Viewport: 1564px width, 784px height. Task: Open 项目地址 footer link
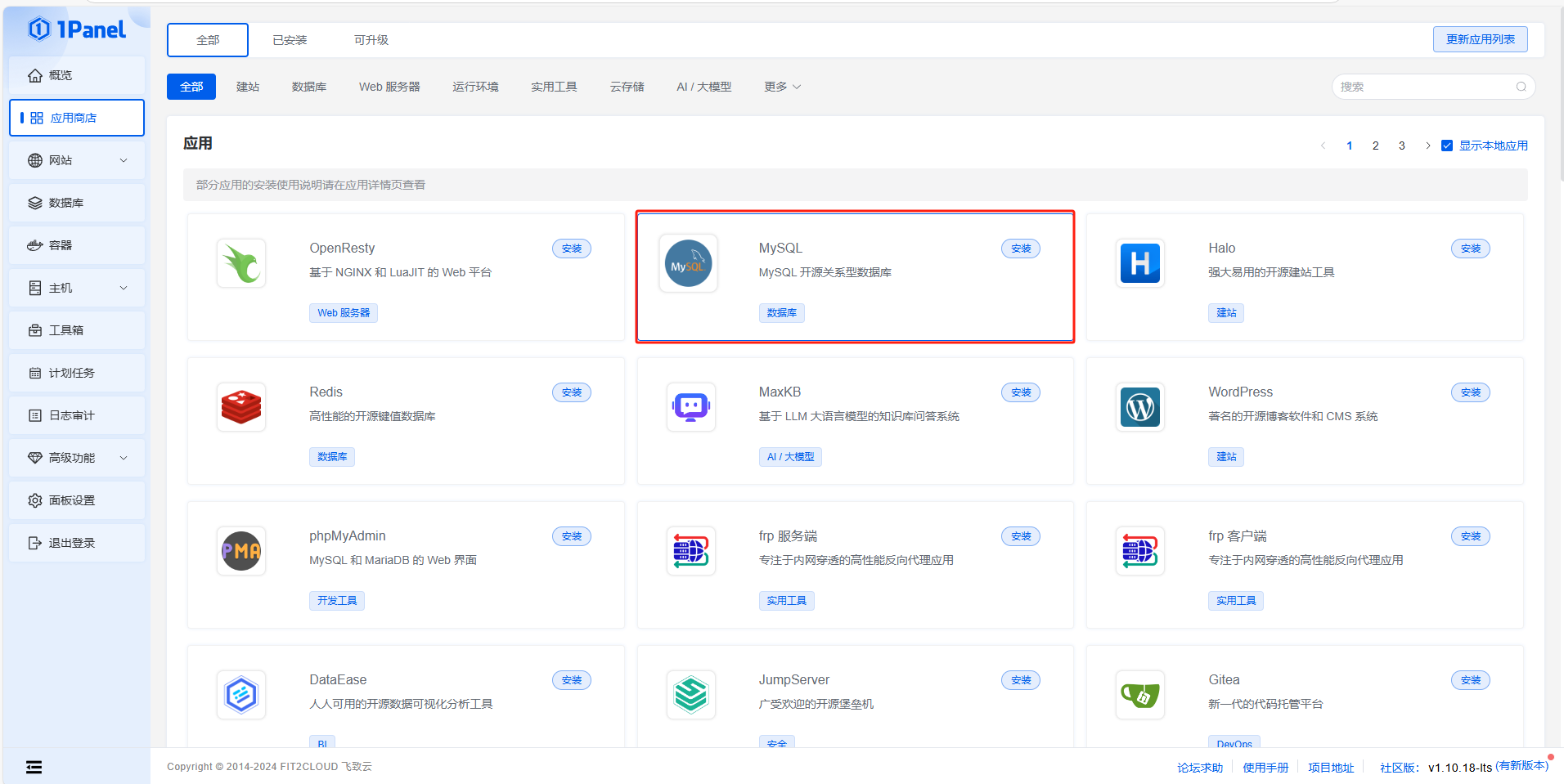1331,768
